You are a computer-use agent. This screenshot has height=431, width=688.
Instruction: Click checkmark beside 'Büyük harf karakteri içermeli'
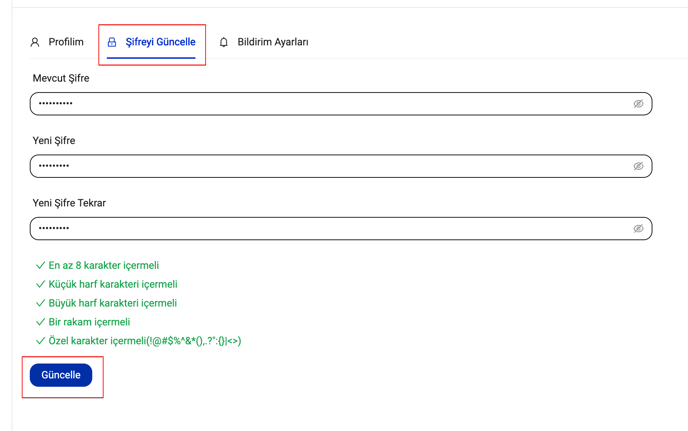[40, 303]
